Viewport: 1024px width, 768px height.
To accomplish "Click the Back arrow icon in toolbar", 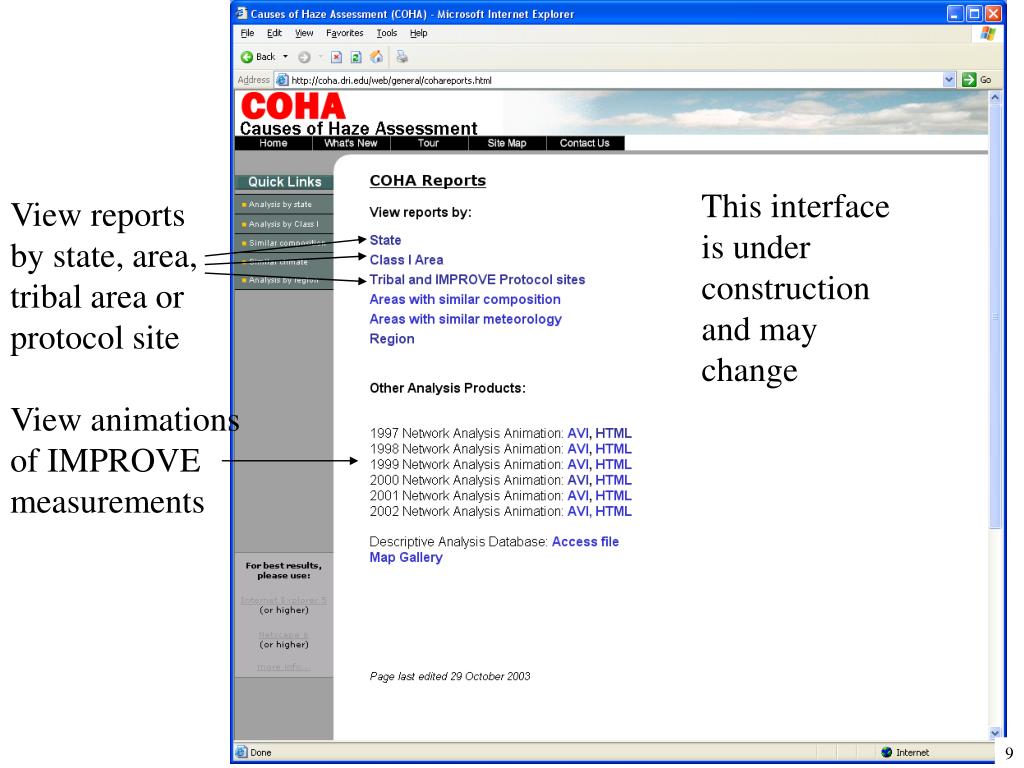I will click(x=247, y=57).
